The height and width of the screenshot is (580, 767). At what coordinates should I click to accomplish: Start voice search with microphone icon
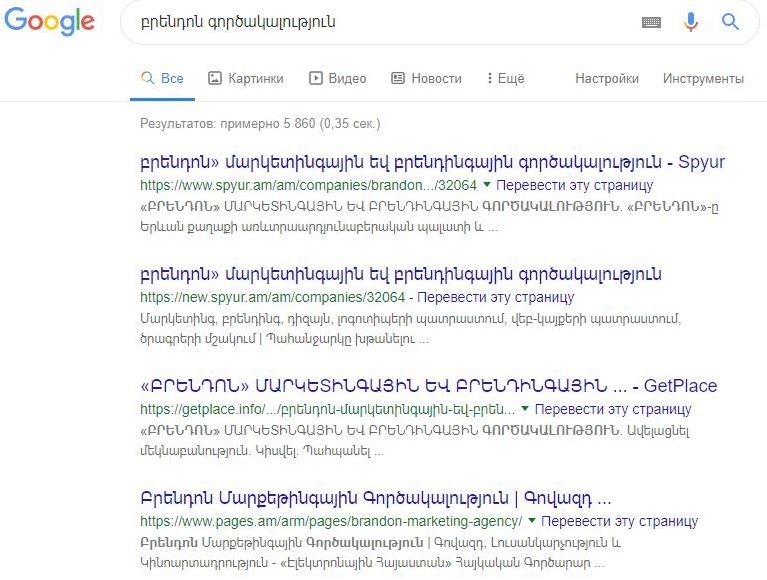tap(691, 22)
